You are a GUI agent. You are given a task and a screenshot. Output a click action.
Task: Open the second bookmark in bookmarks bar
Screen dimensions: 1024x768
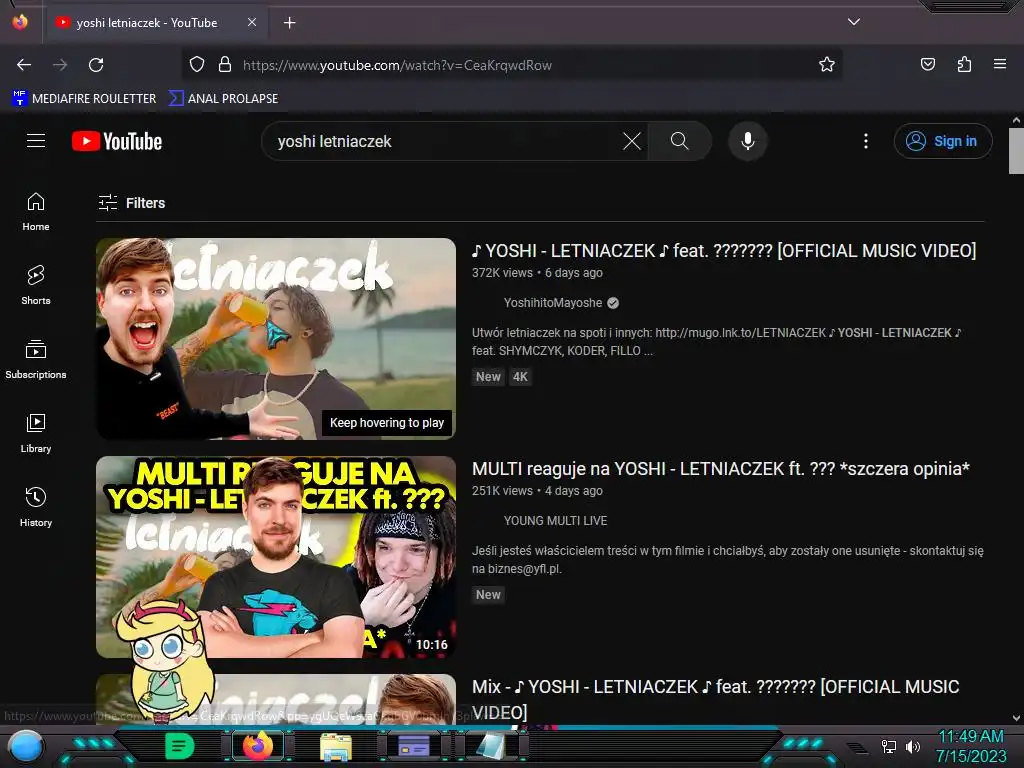pyautogui.click(x=224, y=99)
